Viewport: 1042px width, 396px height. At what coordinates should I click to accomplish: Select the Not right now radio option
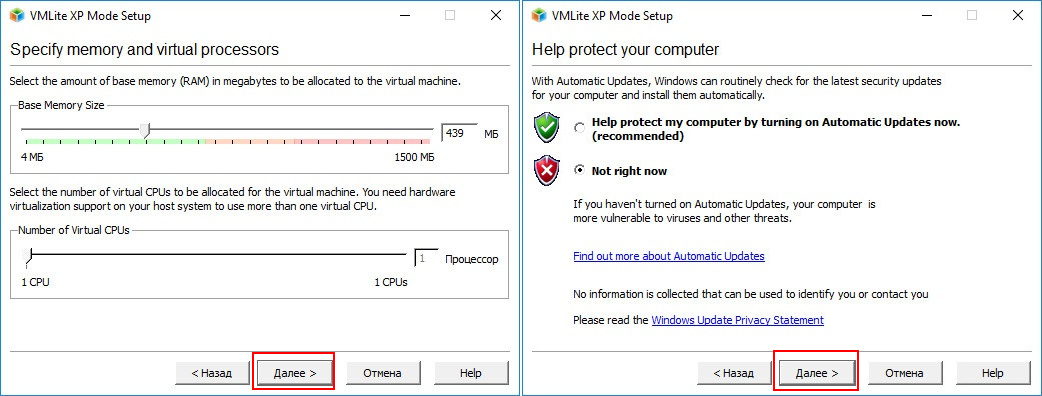[x=579, y=170]
